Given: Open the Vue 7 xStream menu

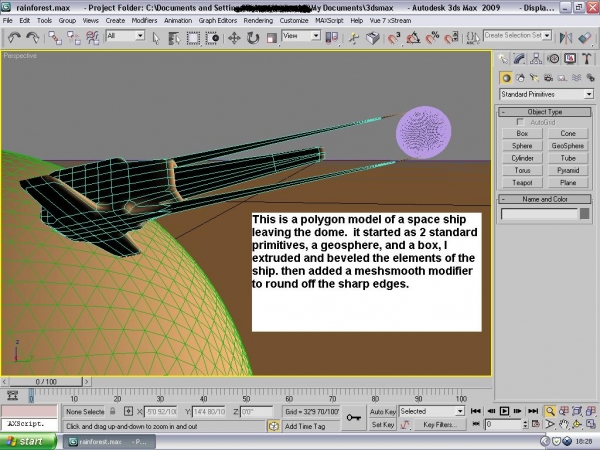Looking at the screenshot, I should 390,21.
